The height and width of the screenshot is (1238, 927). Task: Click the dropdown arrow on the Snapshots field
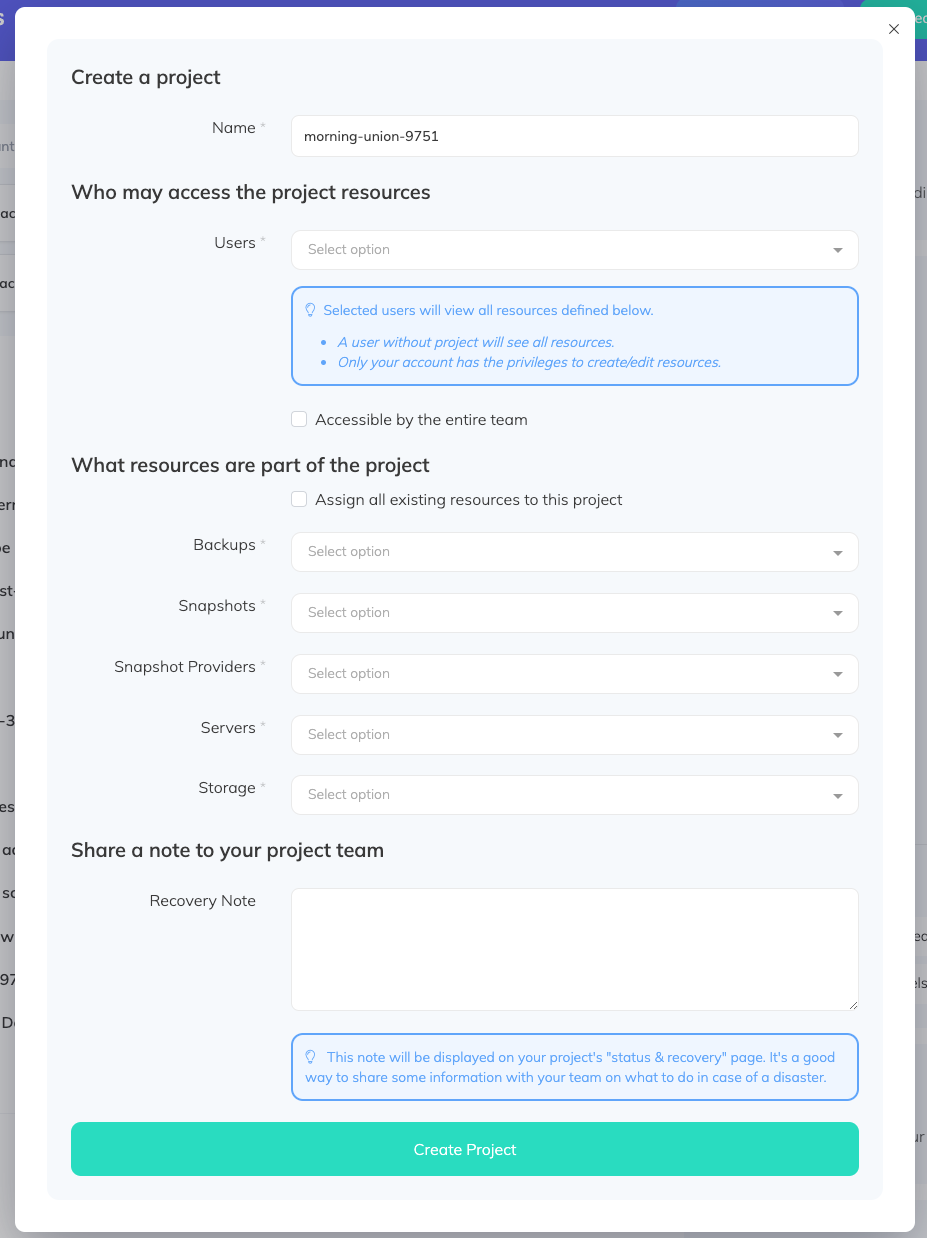click(838, 613)
